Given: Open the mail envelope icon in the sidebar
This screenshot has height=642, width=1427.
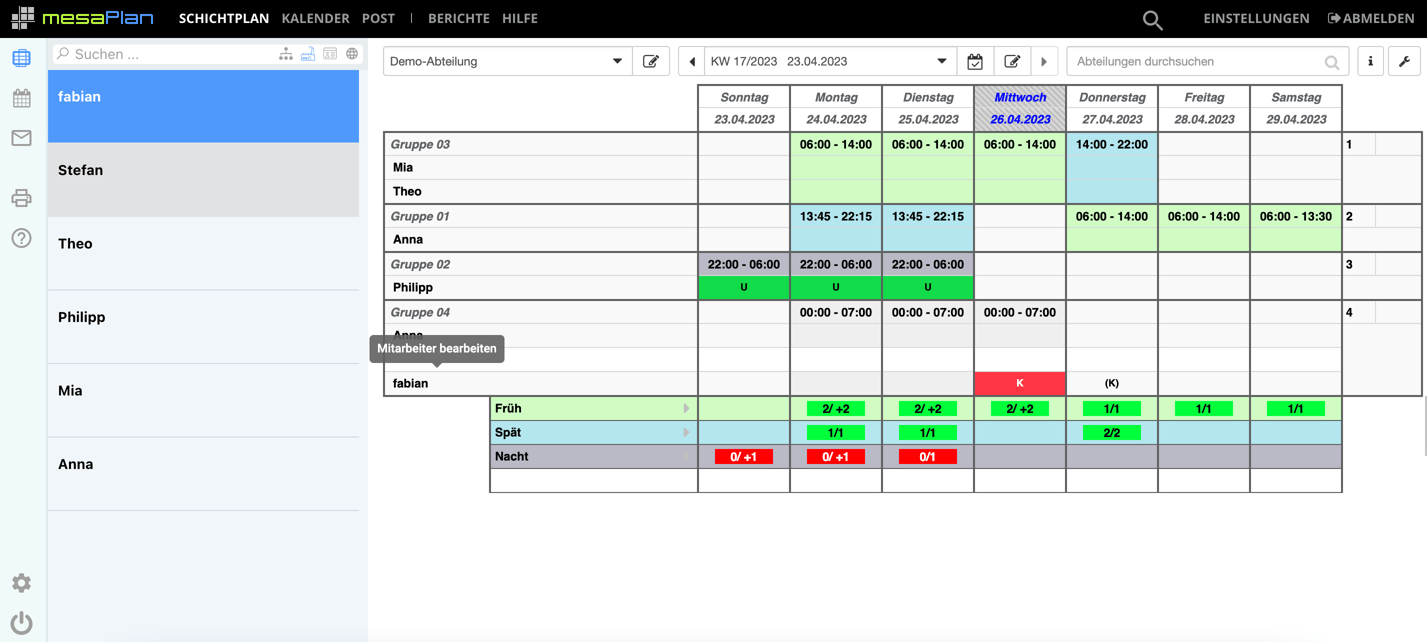Looking at the screenshot, I should pyautogui.click(x=22, y=138).
